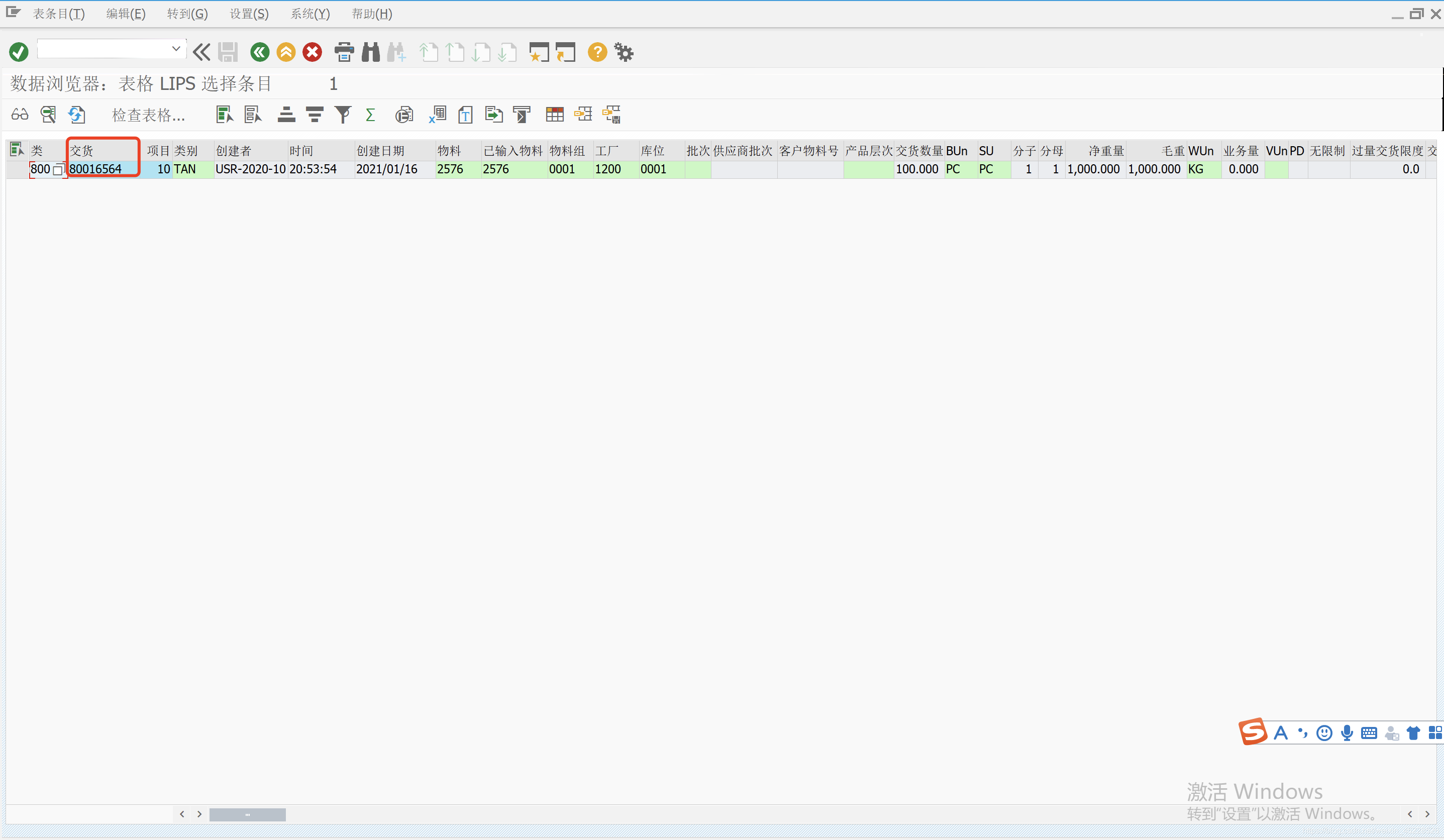
Task: Click the Change layout grid icon
Action: (554, 115)
